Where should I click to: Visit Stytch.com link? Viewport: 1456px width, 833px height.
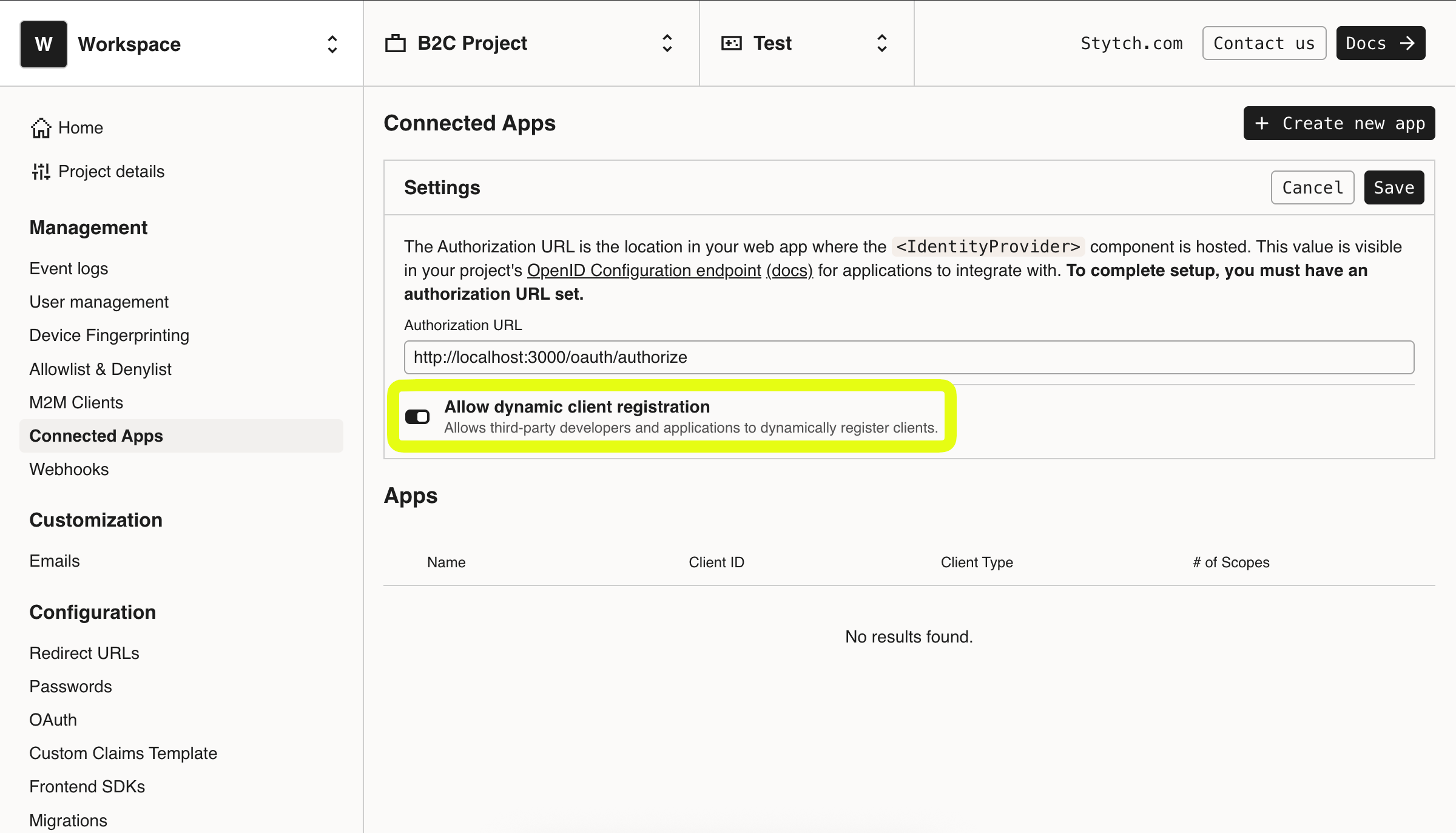point(1131,43)
